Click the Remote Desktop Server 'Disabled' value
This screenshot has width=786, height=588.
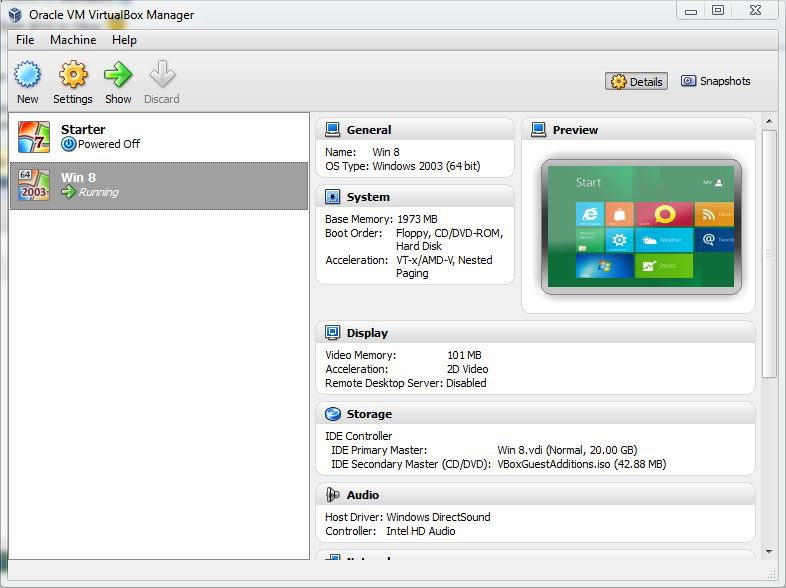(466, 383)
